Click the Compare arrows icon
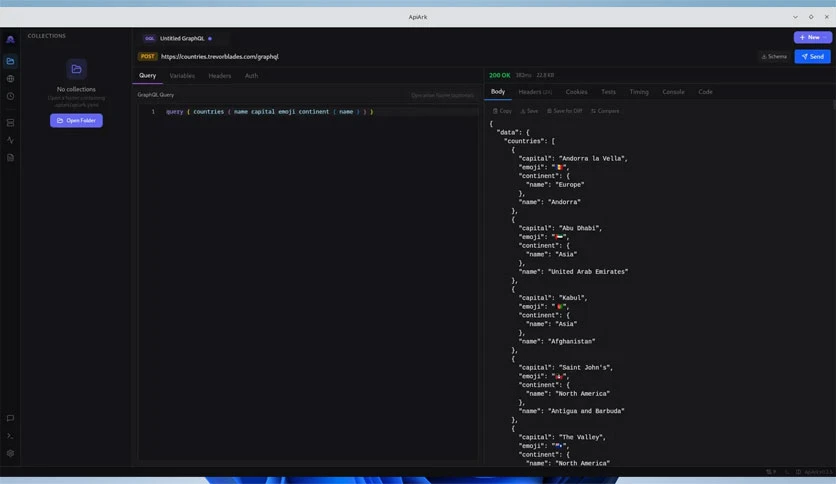 click(x=593, y=111)
